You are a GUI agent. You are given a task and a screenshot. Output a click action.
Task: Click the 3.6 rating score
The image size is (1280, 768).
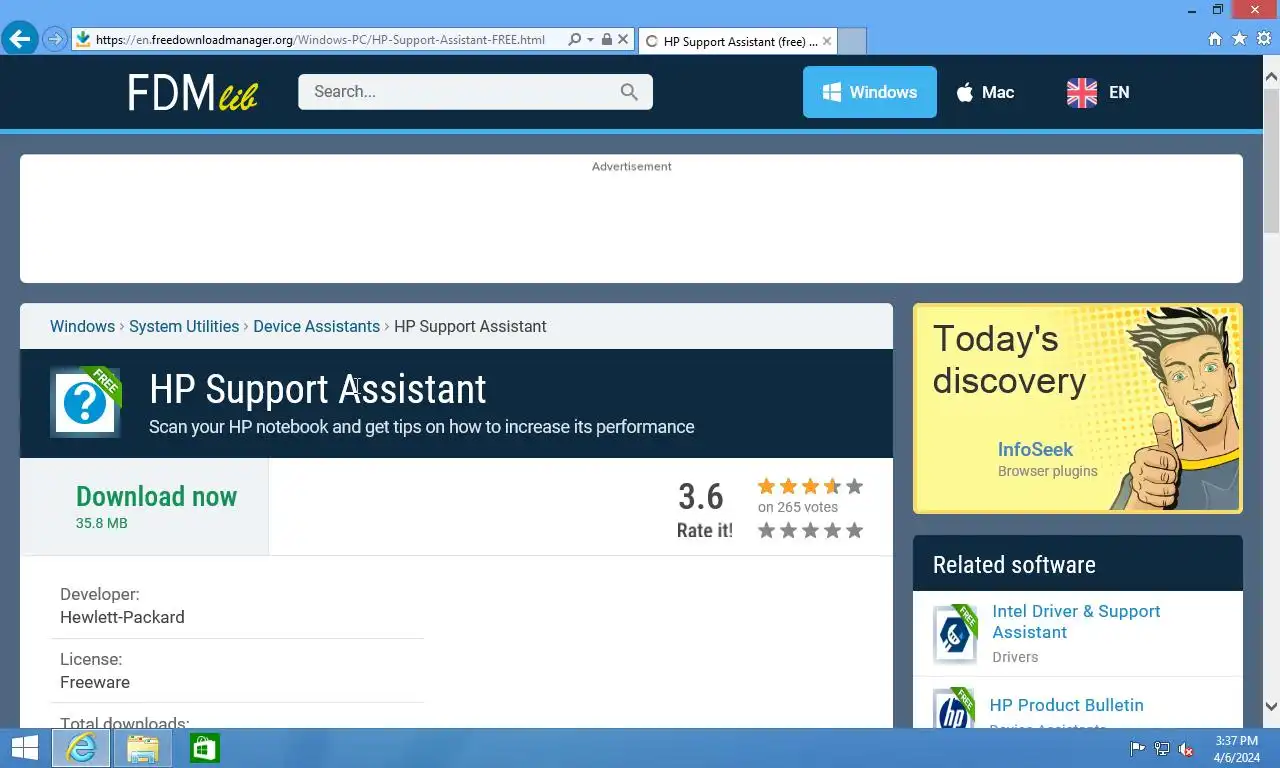tap(700, 496)
